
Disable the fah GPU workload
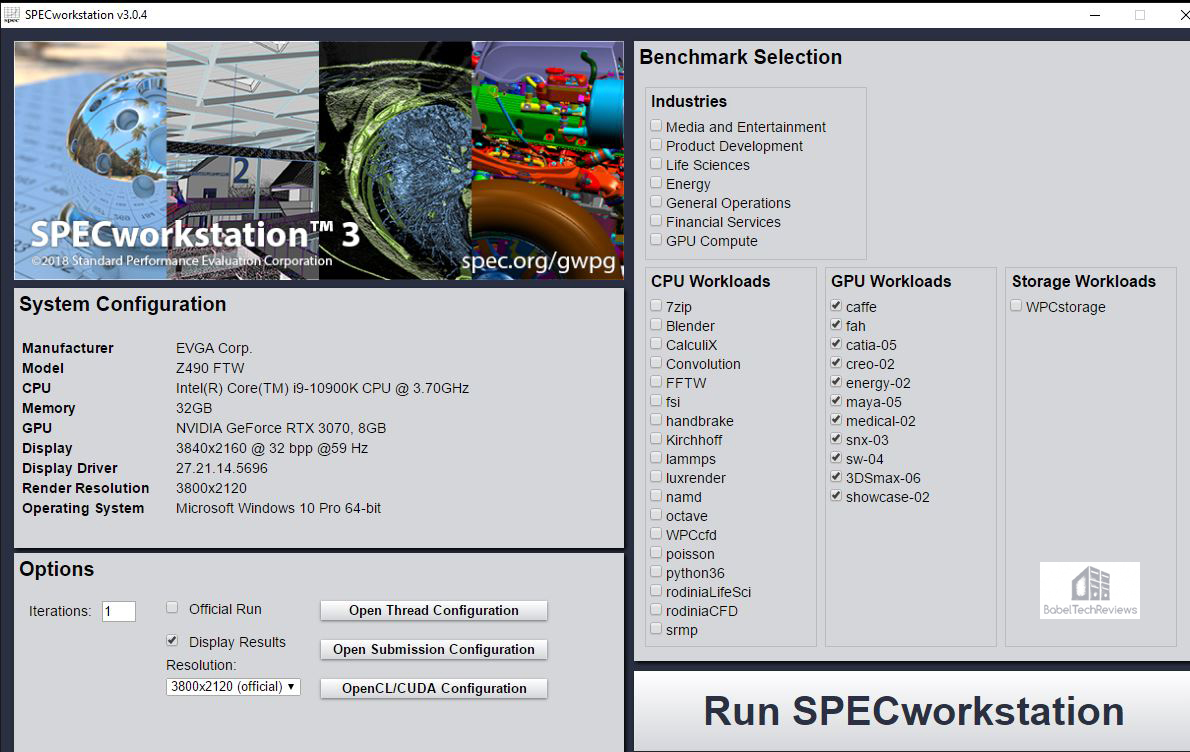(x=836, y=325)
